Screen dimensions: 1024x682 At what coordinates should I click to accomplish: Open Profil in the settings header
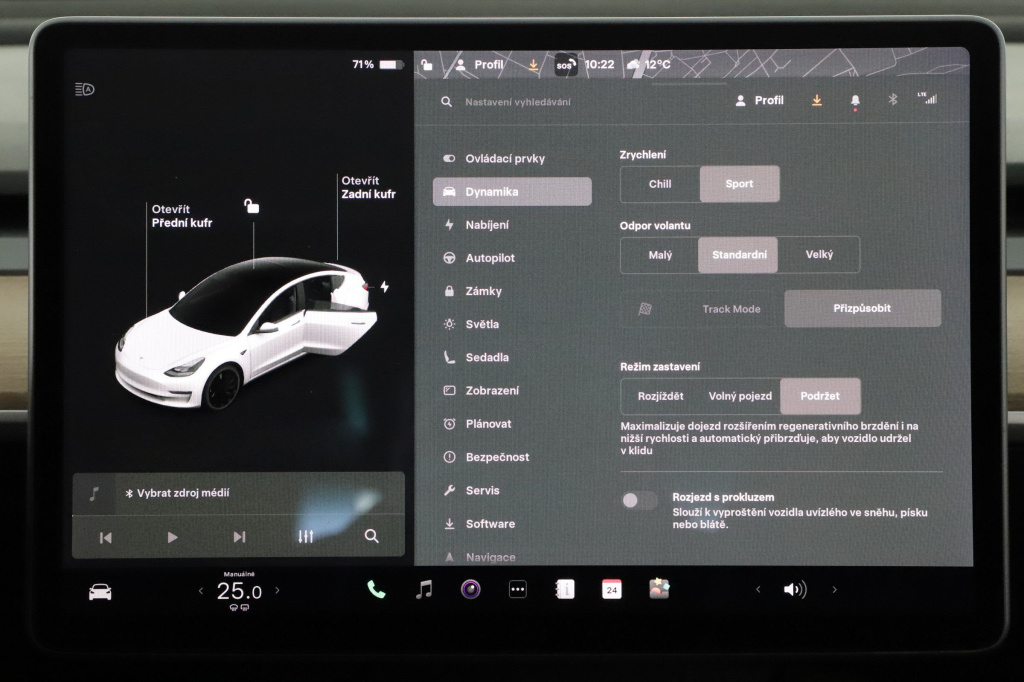coord(760,101)
